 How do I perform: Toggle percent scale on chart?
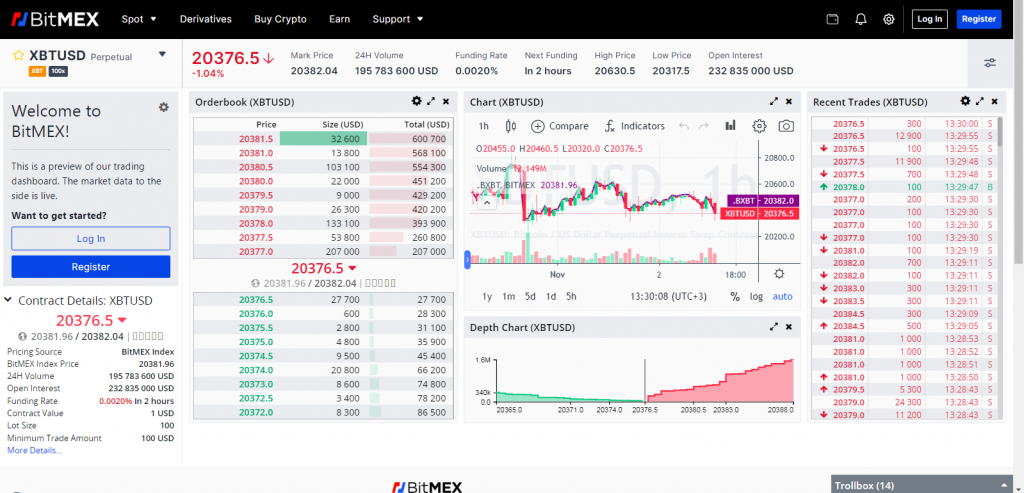(x=735, y=296)
